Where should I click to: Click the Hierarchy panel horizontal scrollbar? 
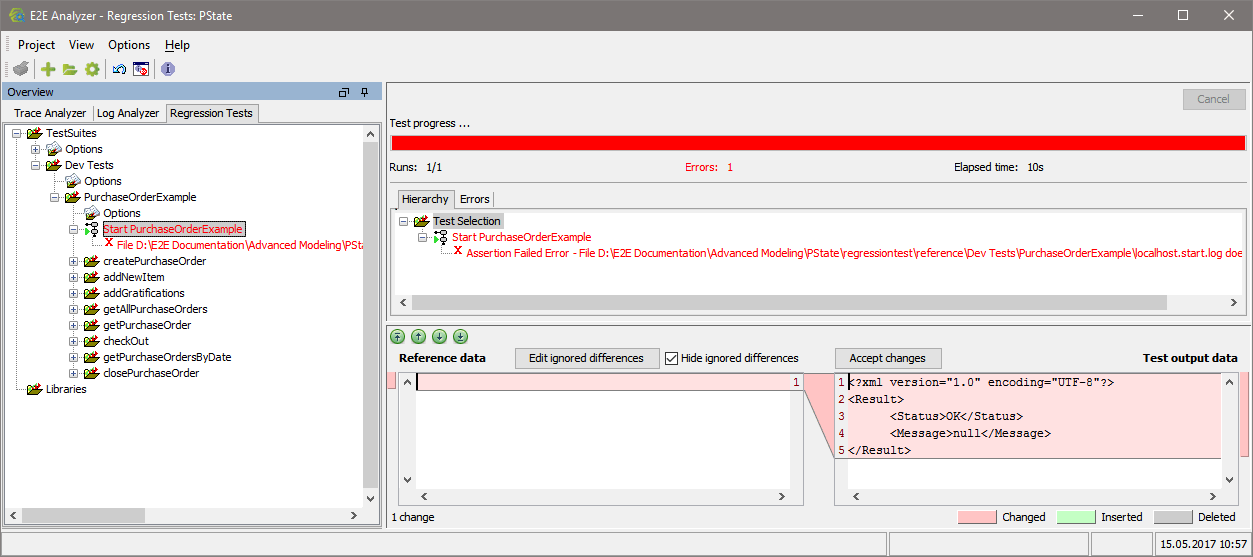point(788,302)
